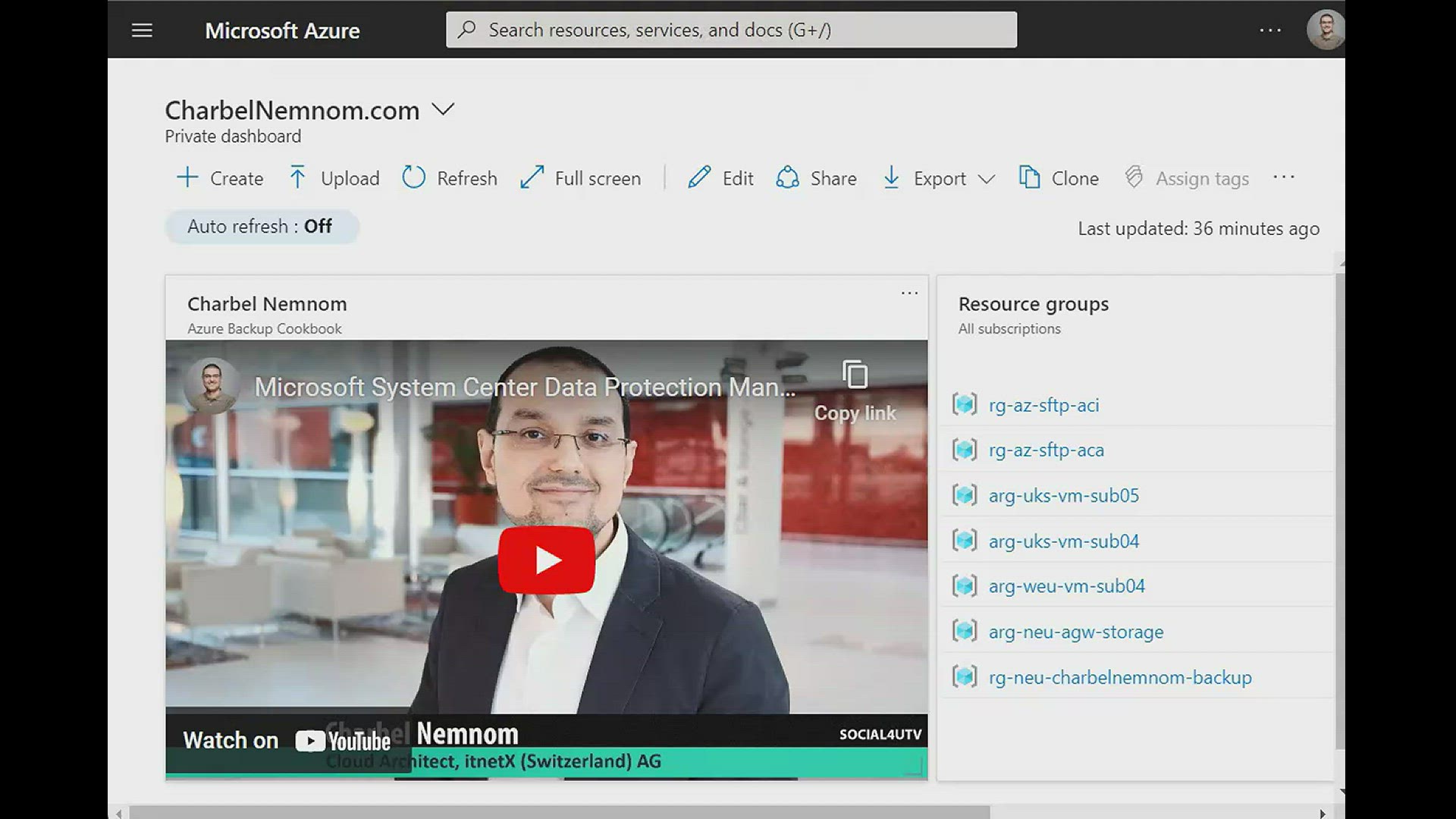The width and height of the screenshot is (1456, 819).
Task: Click the Refresh circular arrow icon
Action: click(413, 177)
